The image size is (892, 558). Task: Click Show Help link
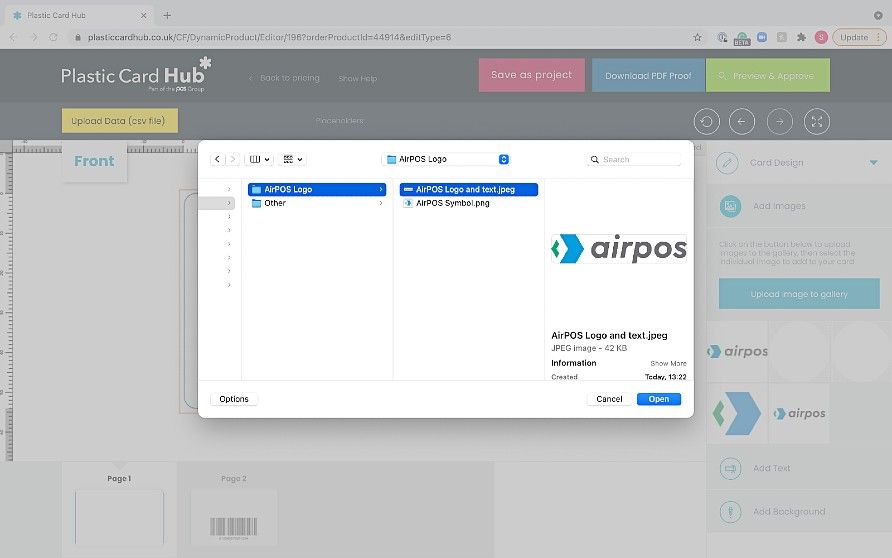click(x=357, y=78)
